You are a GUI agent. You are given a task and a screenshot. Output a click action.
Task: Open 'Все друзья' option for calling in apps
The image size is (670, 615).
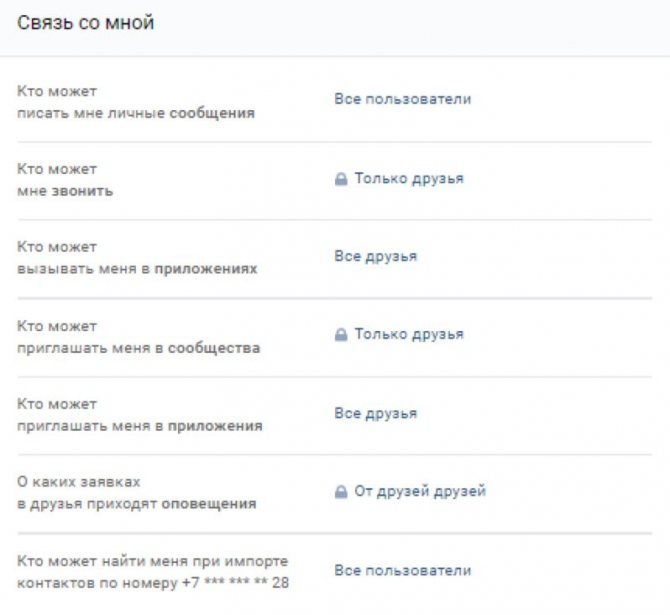pyautogui.click(x=376, y=256)
